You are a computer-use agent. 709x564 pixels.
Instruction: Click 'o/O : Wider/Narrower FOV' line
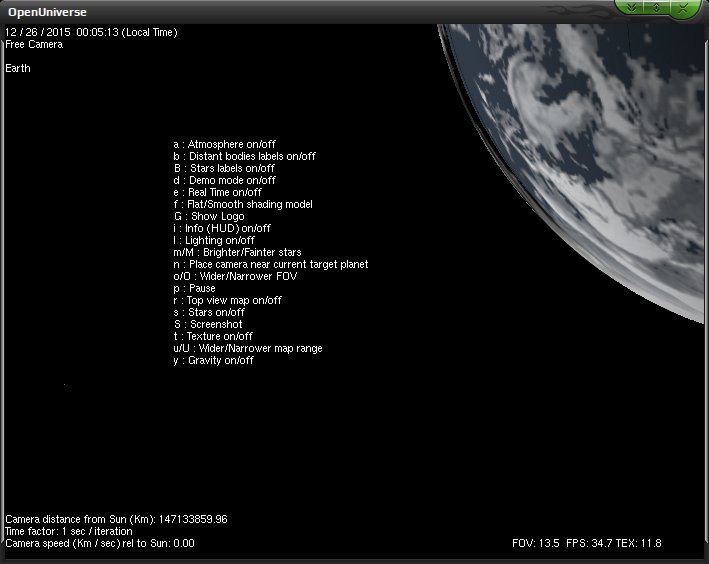coord(235,276)
